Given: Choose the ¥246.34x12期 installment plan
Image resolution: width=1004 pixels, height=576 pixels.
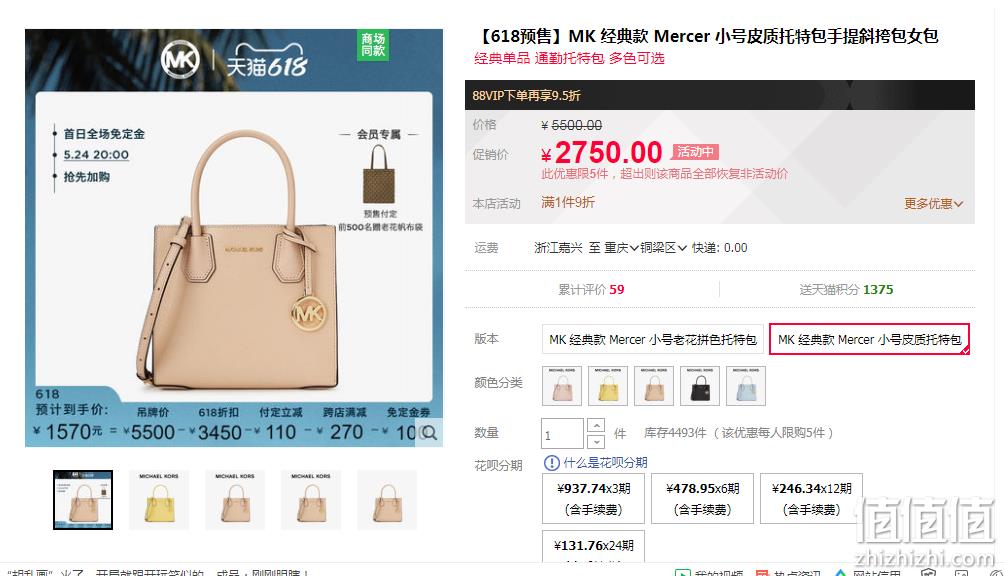Looking at the screenshot, I should [811, 499].
